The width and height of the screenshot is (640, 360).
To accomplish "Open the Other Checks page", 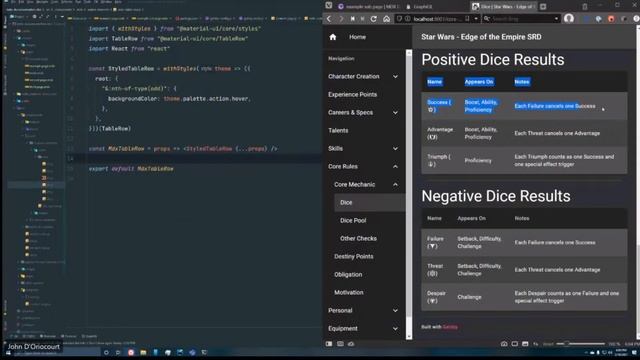I will pyautogui.click(x=358, y=238).
